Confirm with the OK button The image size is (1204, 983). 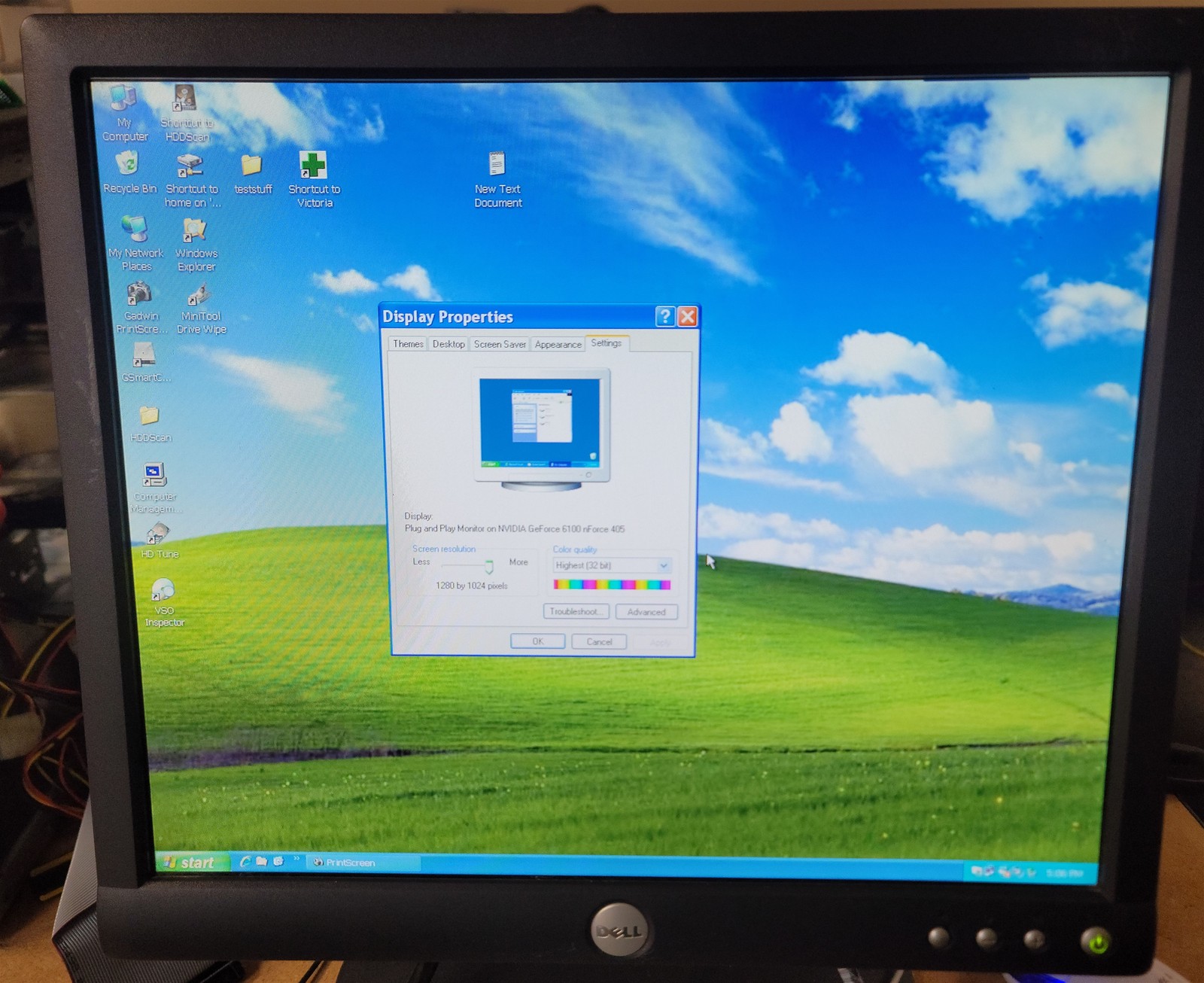tap(537, 641)
